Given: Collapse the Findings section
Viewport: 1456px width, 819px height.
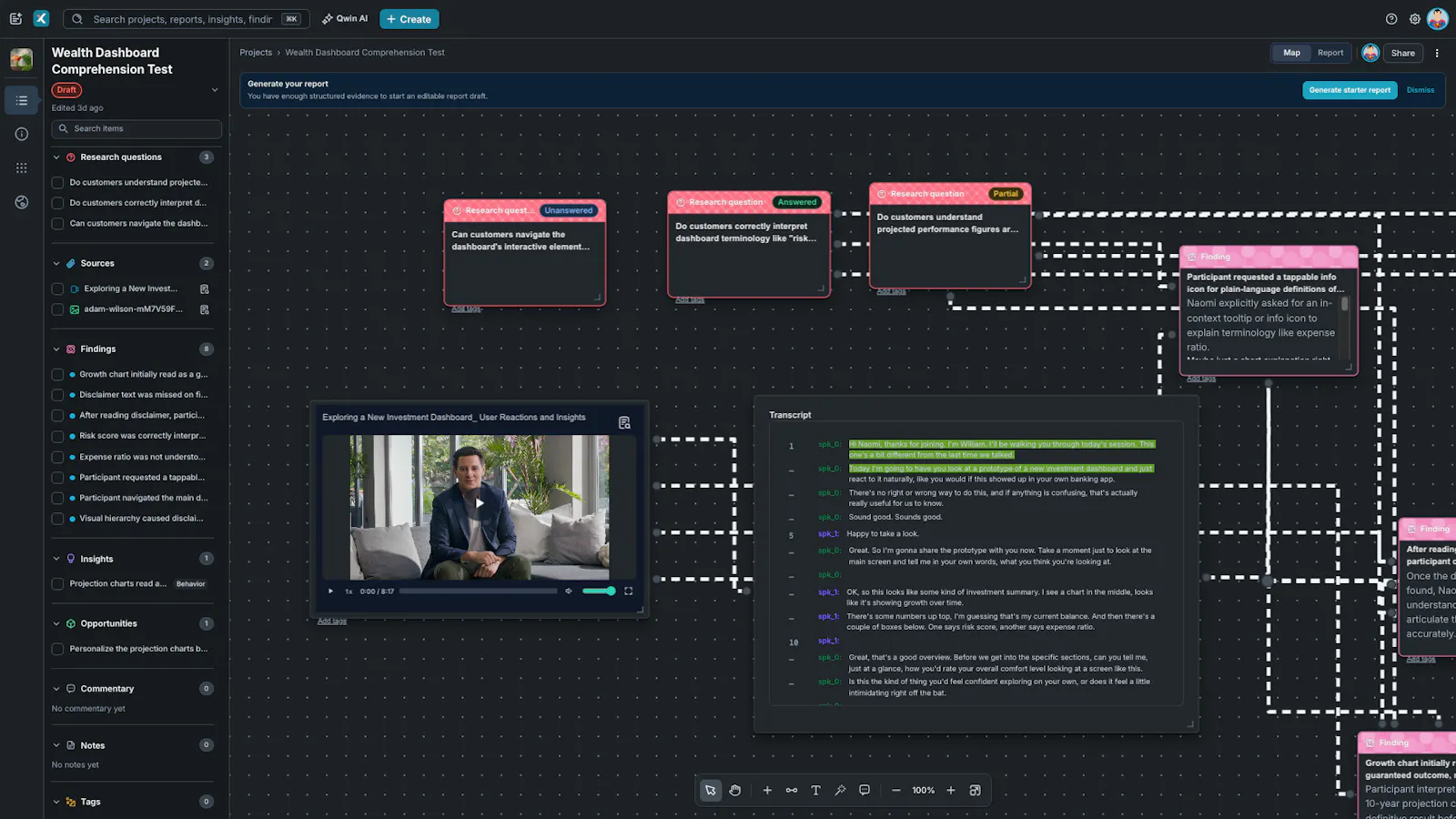Looking at the screenshot, I should click(56, 349).
